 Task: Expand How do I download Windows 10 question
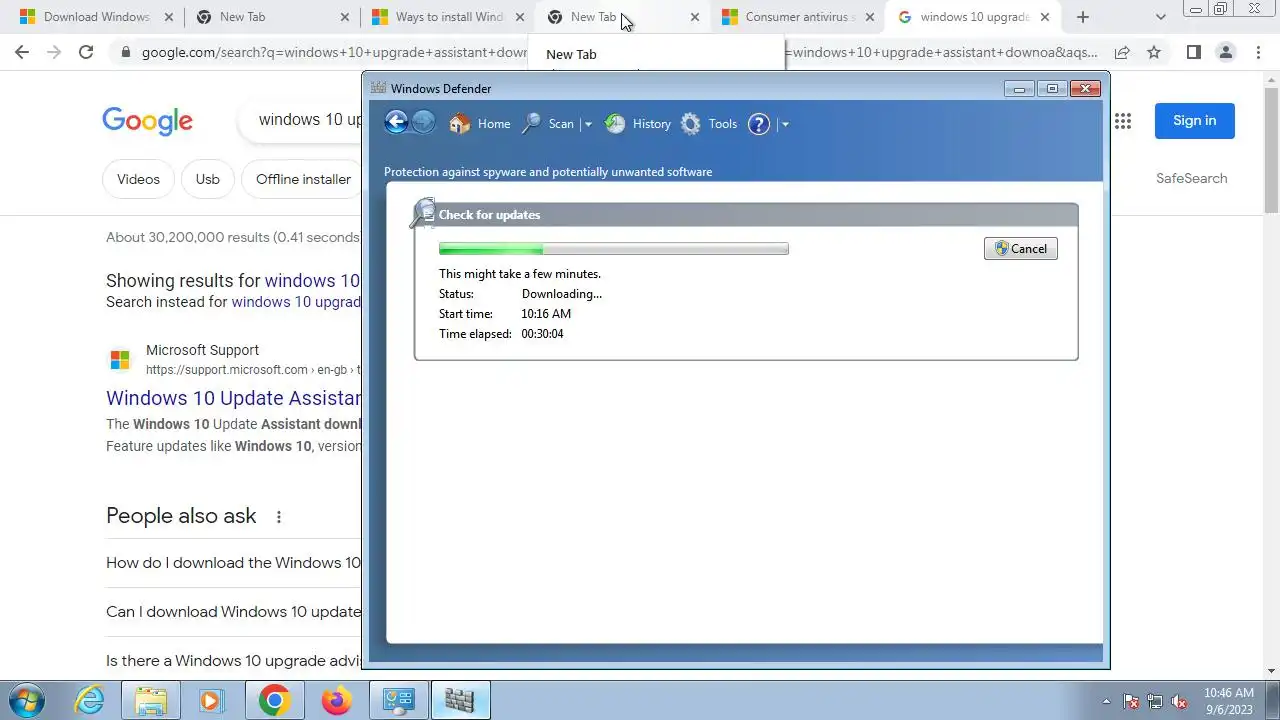pos(234,563)
